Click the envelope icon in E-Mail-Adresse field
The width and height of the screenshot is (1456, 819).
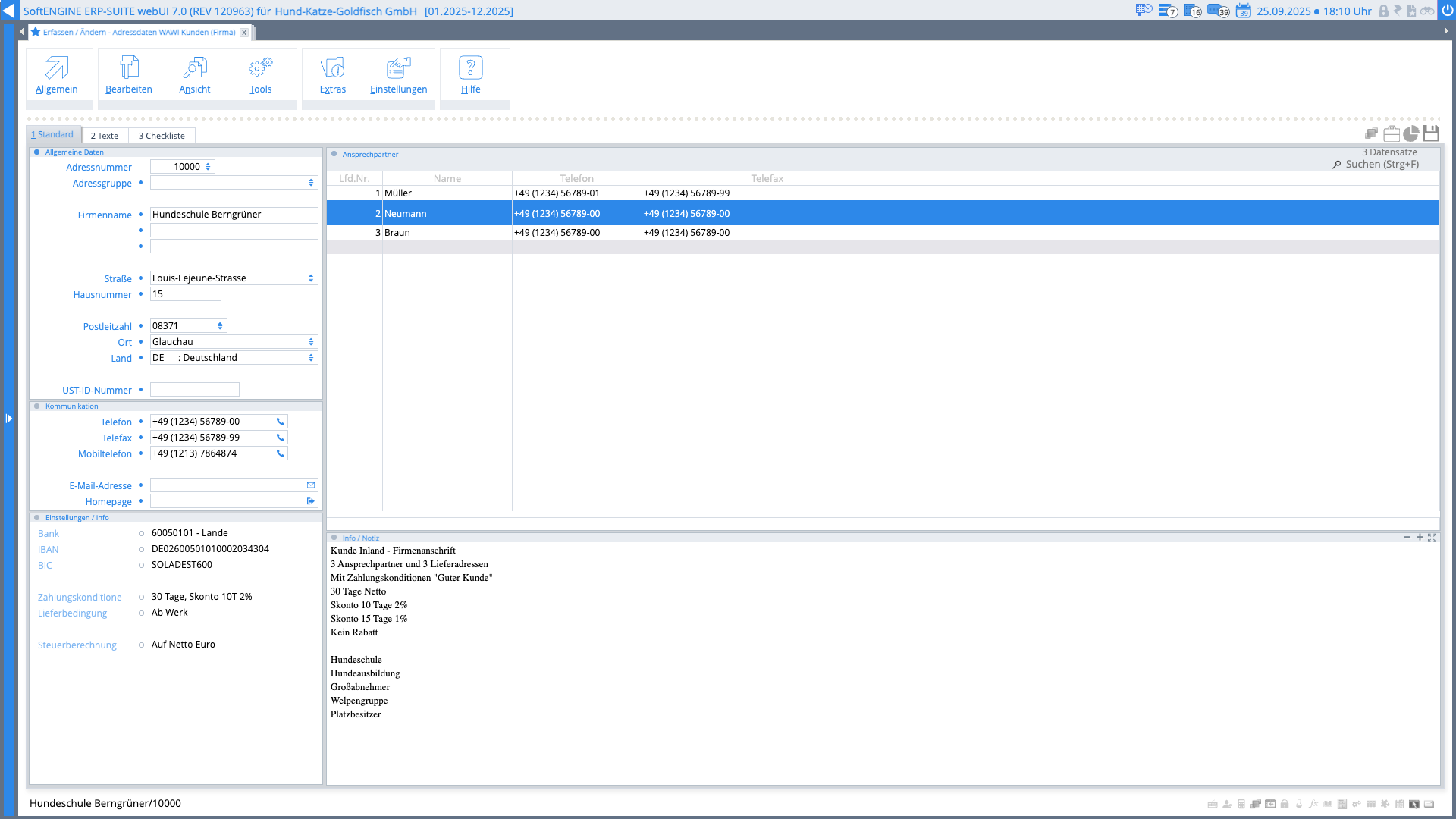(x=311, y=485)
